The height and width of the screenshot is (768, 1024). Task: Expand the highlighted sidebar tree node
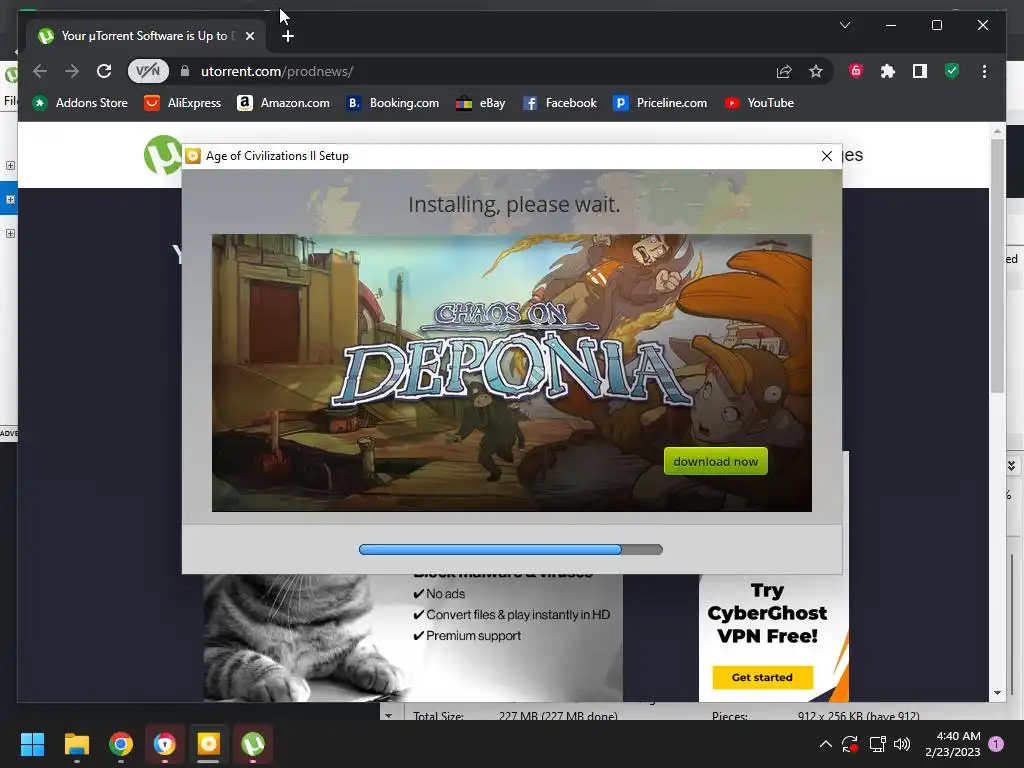pos(10,199)
